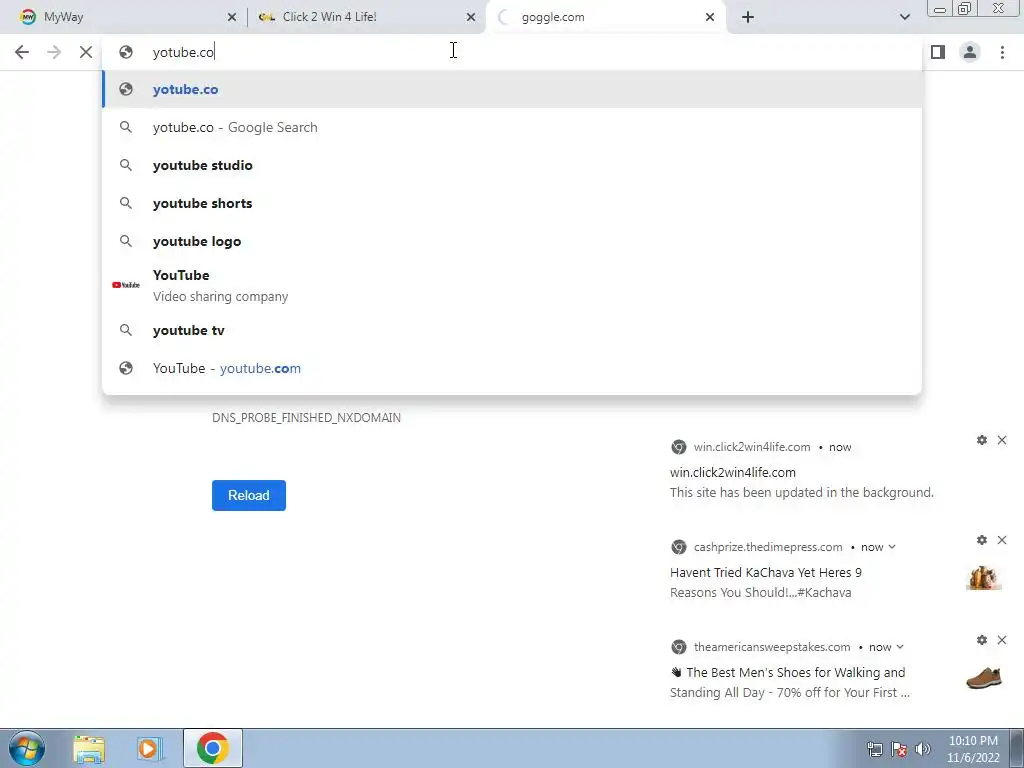Open the Best Men's Shoes notification

point(839,667)
